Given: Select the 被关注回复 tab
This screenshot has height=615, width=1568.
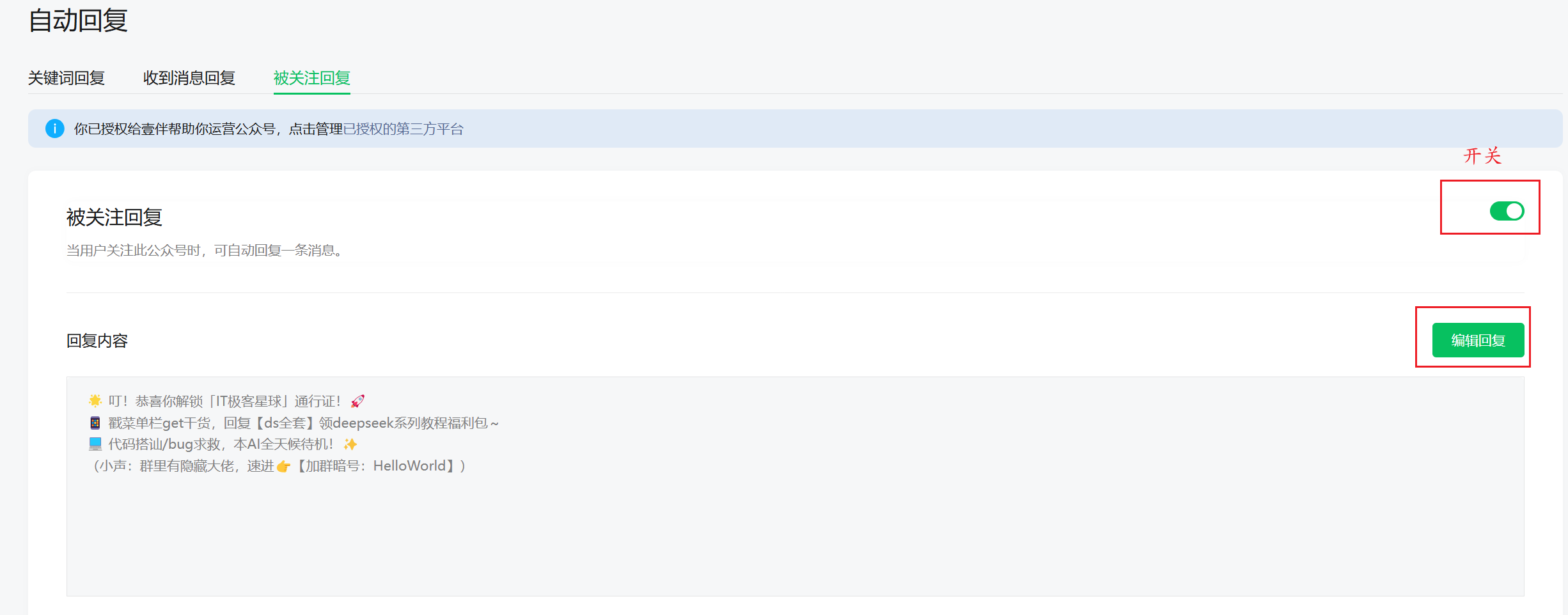Looking at the screenshot, I should coord(312,78).
